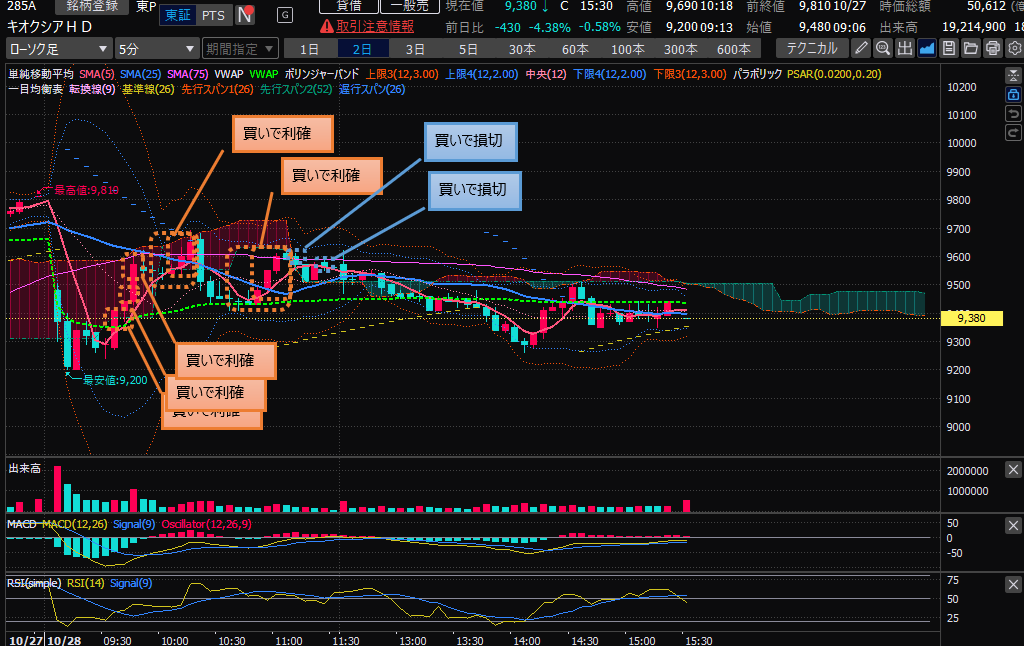Click the 出 volume display icon
Viewport: 1024px width, 646px height.
pyautogui.click(x=905, y=48)
